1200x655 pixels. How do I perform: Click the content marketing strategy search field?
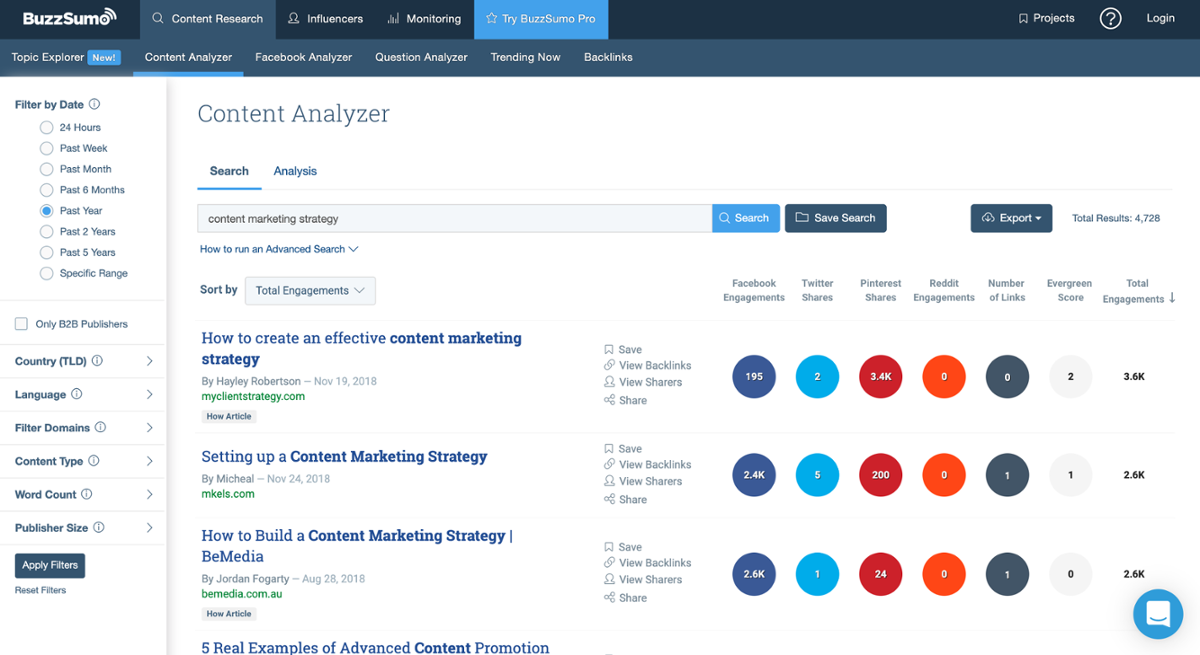click(455, 218)
